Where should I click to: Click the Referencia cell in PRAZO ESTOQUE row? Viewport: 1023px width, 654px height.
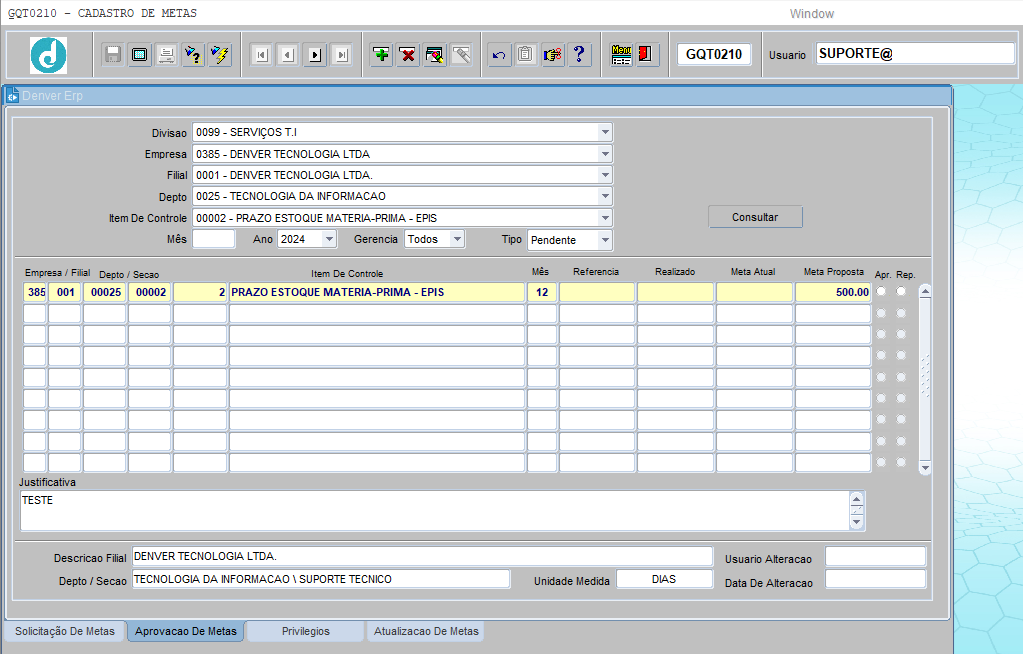click(x=597, y=292)
